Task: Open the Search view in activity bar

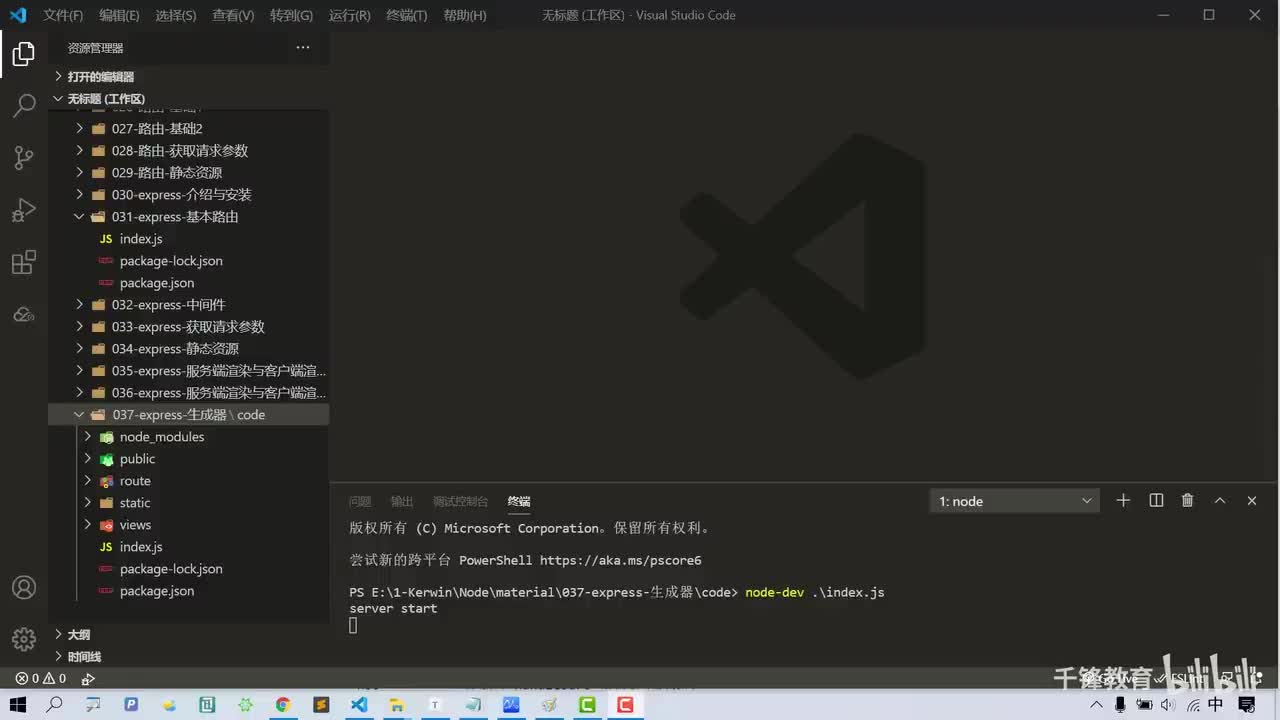Action: 24,105
